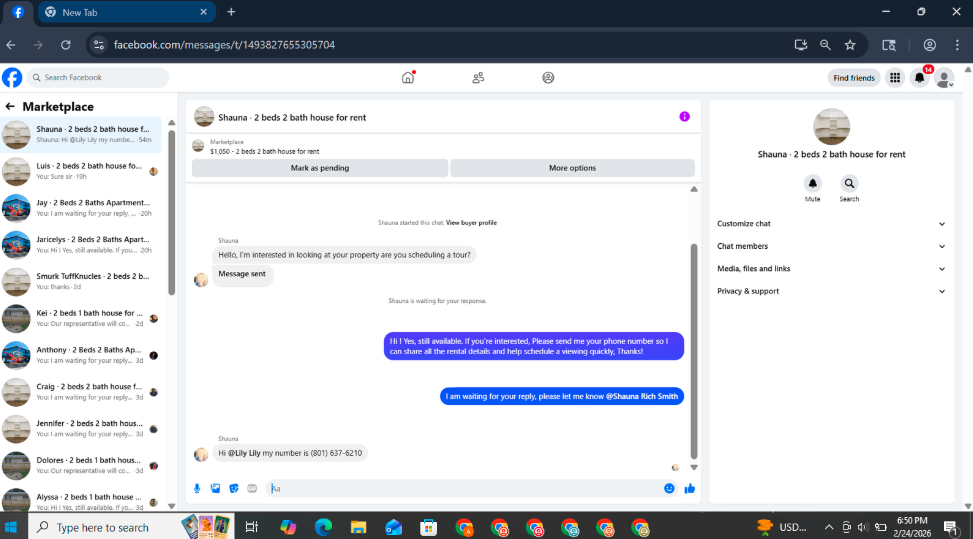
Task: Open Anthony conversation
Action: tap(81, 355)
